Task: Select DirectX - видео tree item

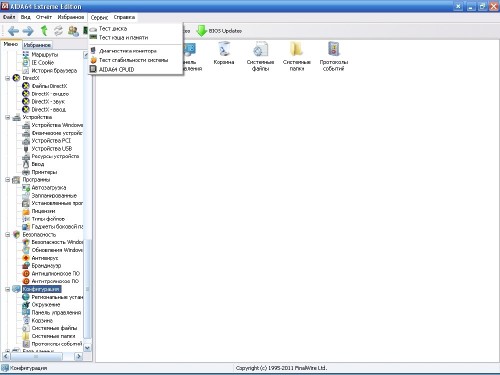Action: point(50,94)
